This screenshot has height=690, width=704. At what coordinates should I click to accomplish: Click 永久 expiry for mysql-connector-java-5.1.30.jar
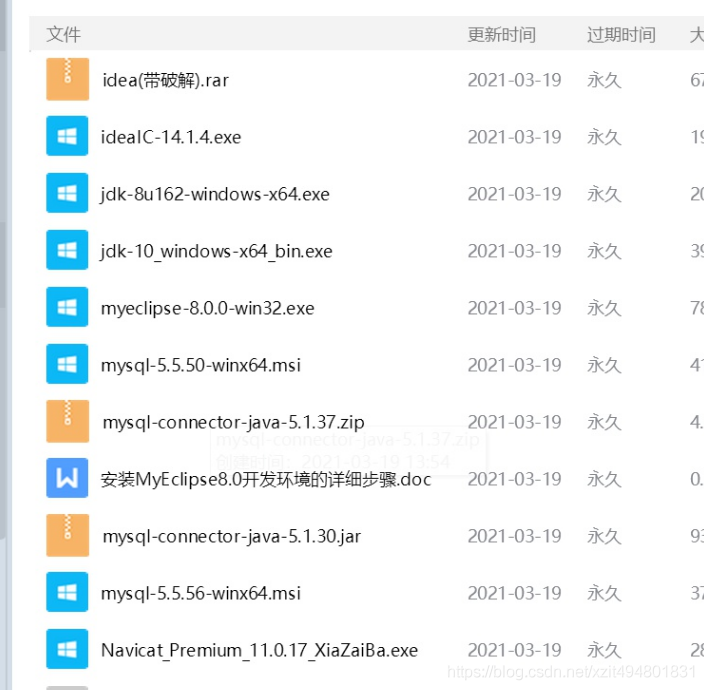coord(604,536)
